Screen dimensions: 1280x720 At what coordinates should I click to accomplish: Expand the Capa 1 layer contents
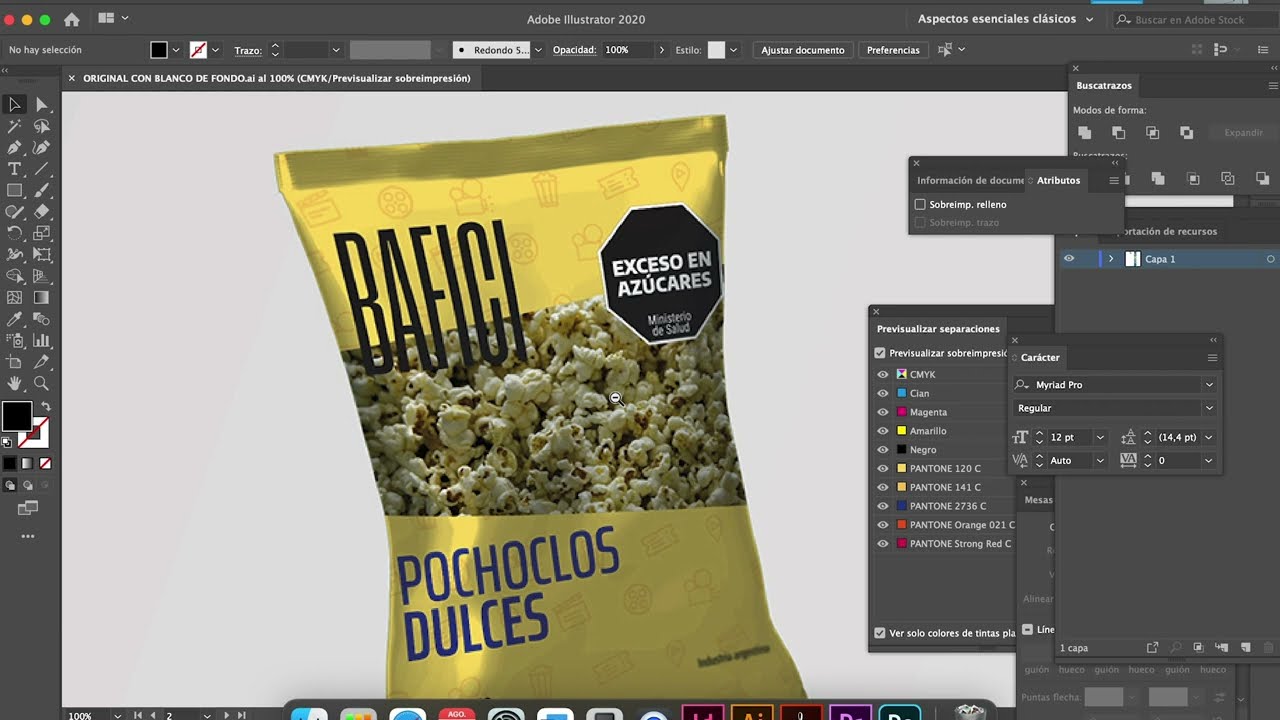click(x=1110, y=259)
